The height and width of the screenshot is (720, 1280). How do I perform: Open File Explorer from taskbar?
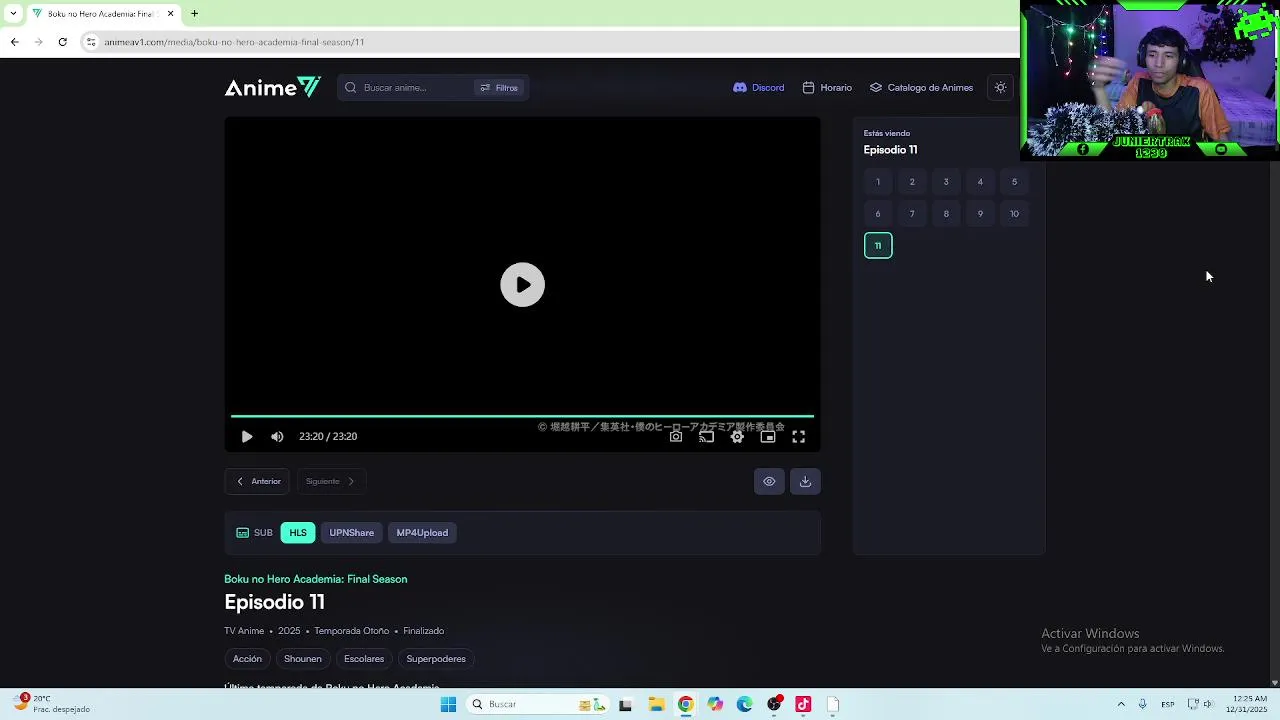[x=656, y=705]
